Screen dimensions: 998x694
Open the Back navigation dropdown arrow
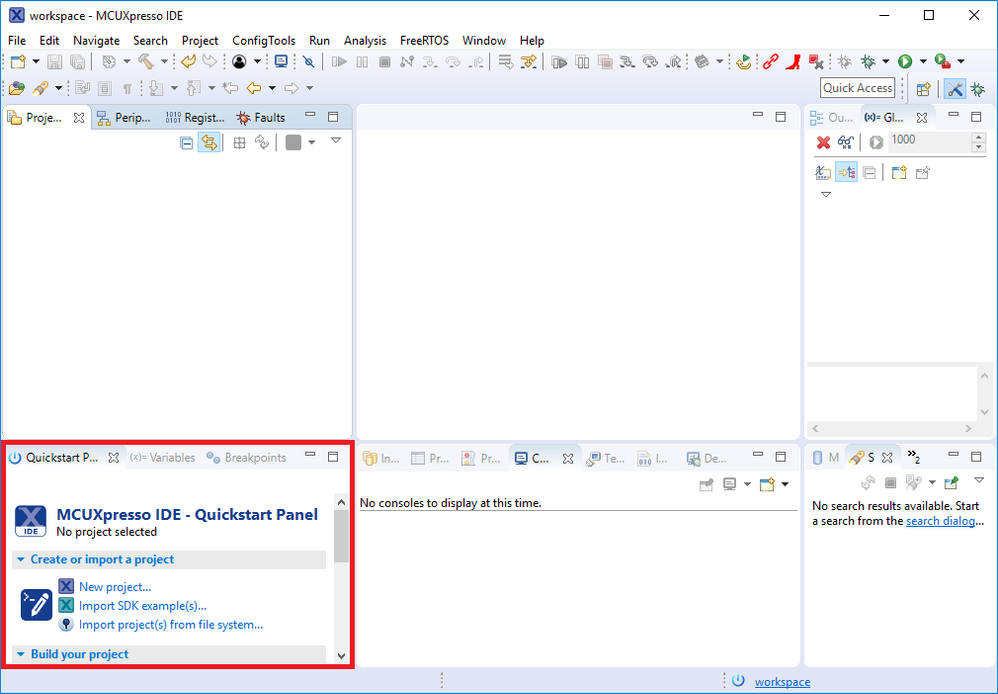click(271, 87)
